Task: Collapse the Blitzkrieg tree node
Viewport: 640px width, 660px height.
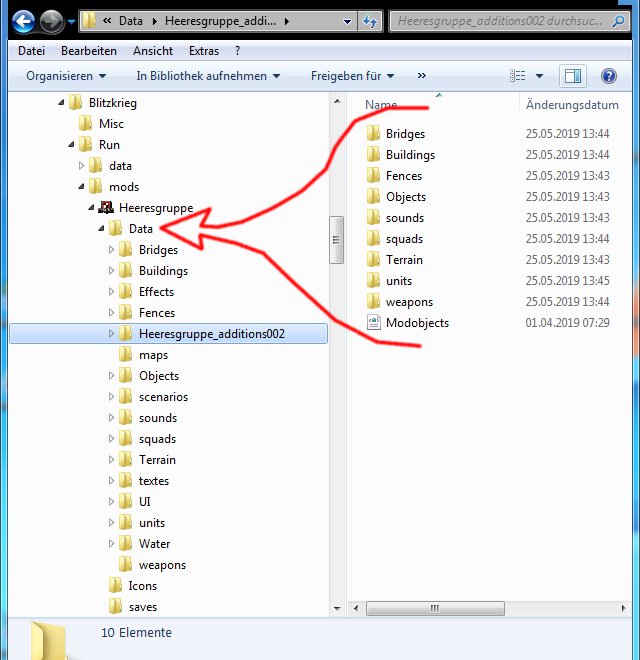Action: [61, 102]
